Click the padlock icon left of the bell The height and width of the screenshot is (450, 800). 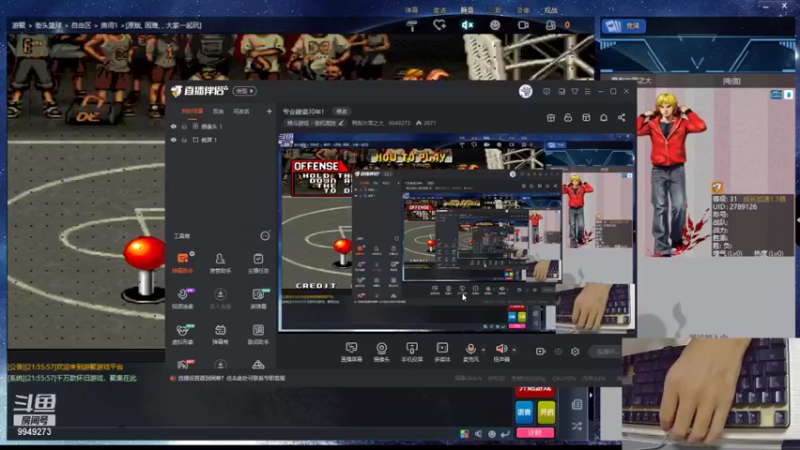coord(568,118)
